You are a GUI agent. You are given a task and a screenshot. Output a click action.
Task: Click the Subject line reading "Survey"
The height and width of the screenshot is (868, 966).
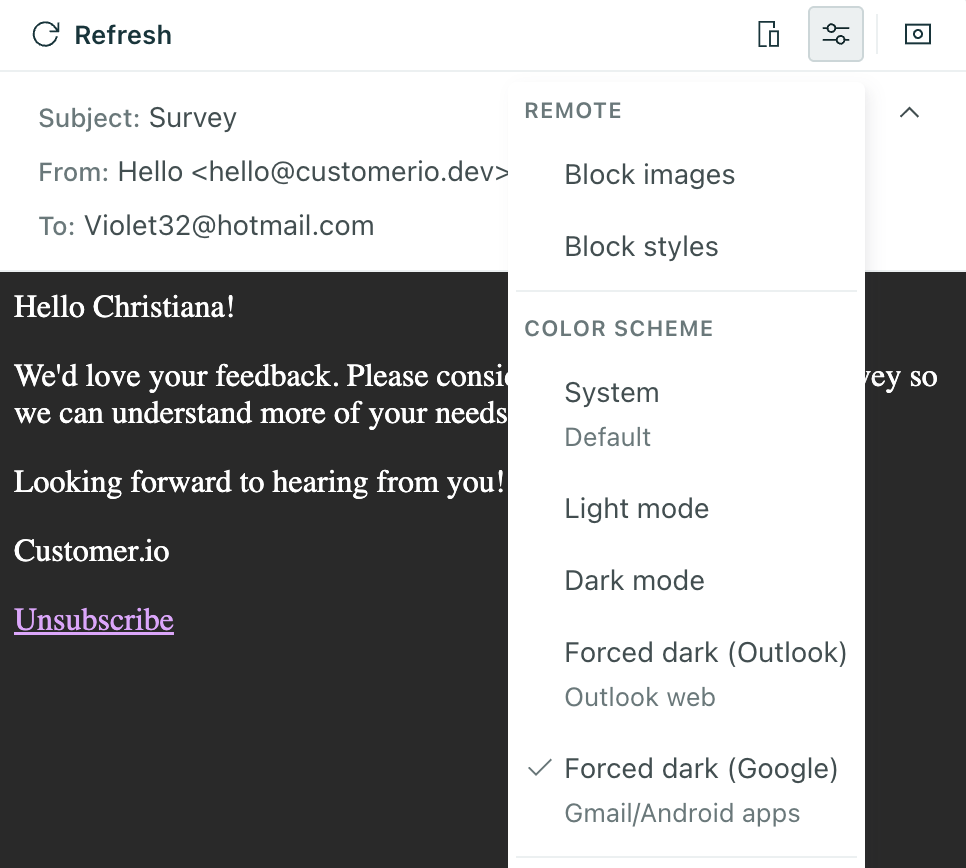click(192, 118)
